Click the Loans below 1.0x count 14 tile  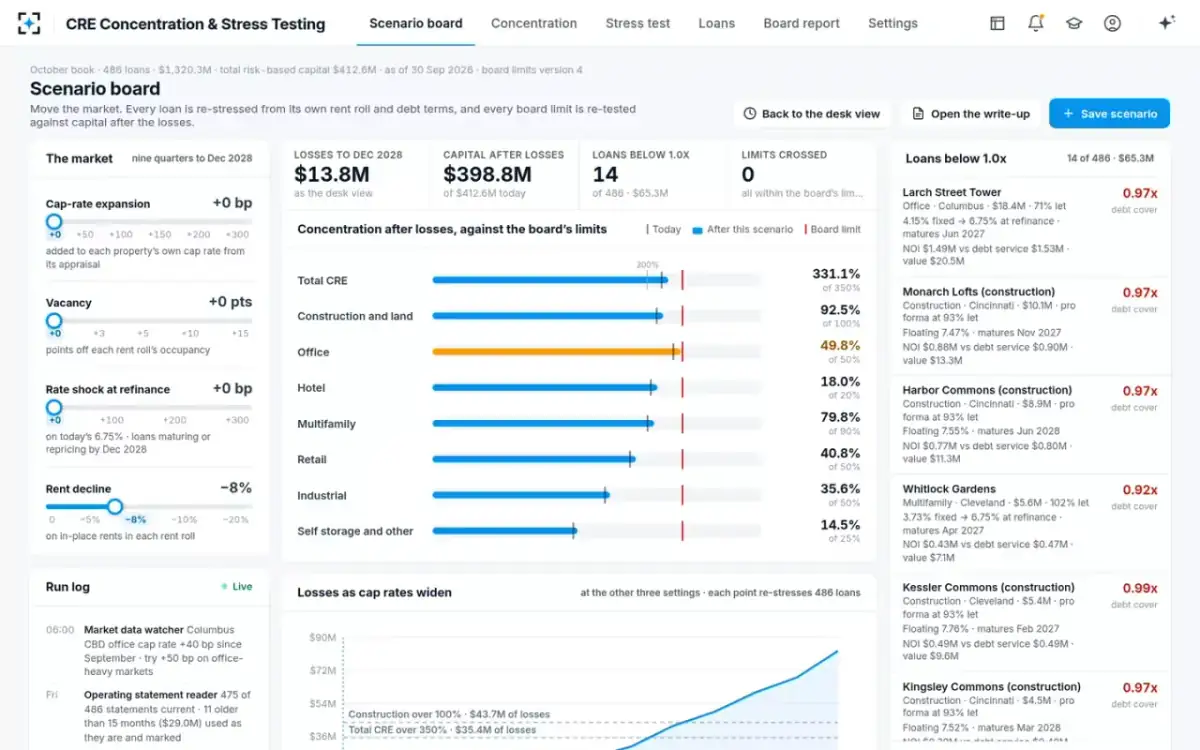pyautogui.click(x=654, y=174)
